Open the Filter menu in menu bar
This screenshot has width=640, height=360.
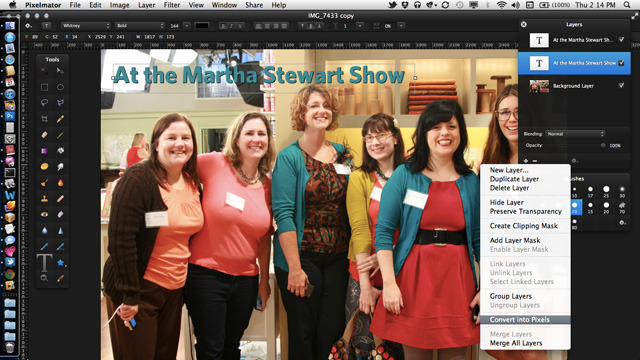172,5
